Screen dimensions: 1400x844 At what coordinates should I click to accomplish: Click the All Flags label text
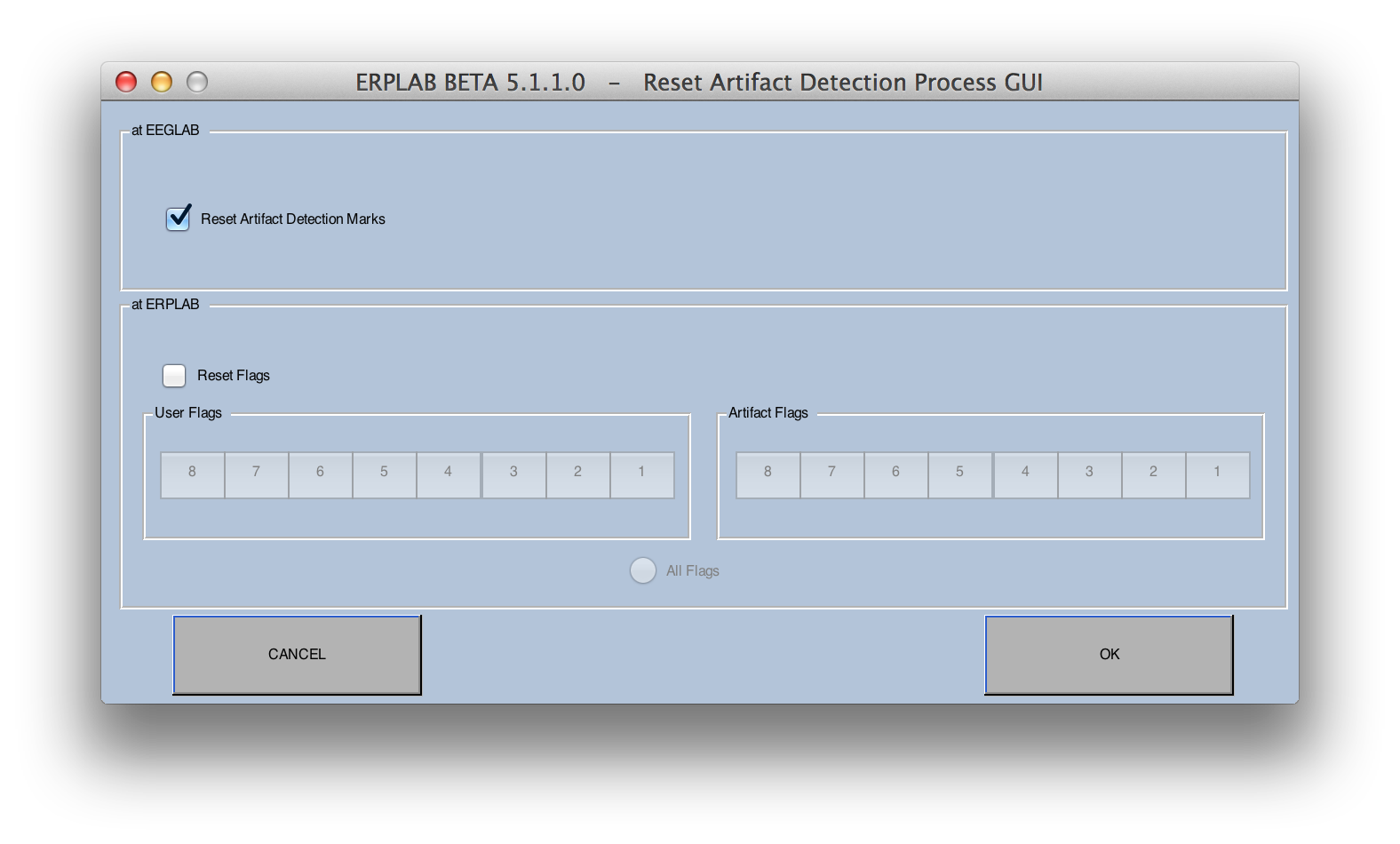click(693, 571)
